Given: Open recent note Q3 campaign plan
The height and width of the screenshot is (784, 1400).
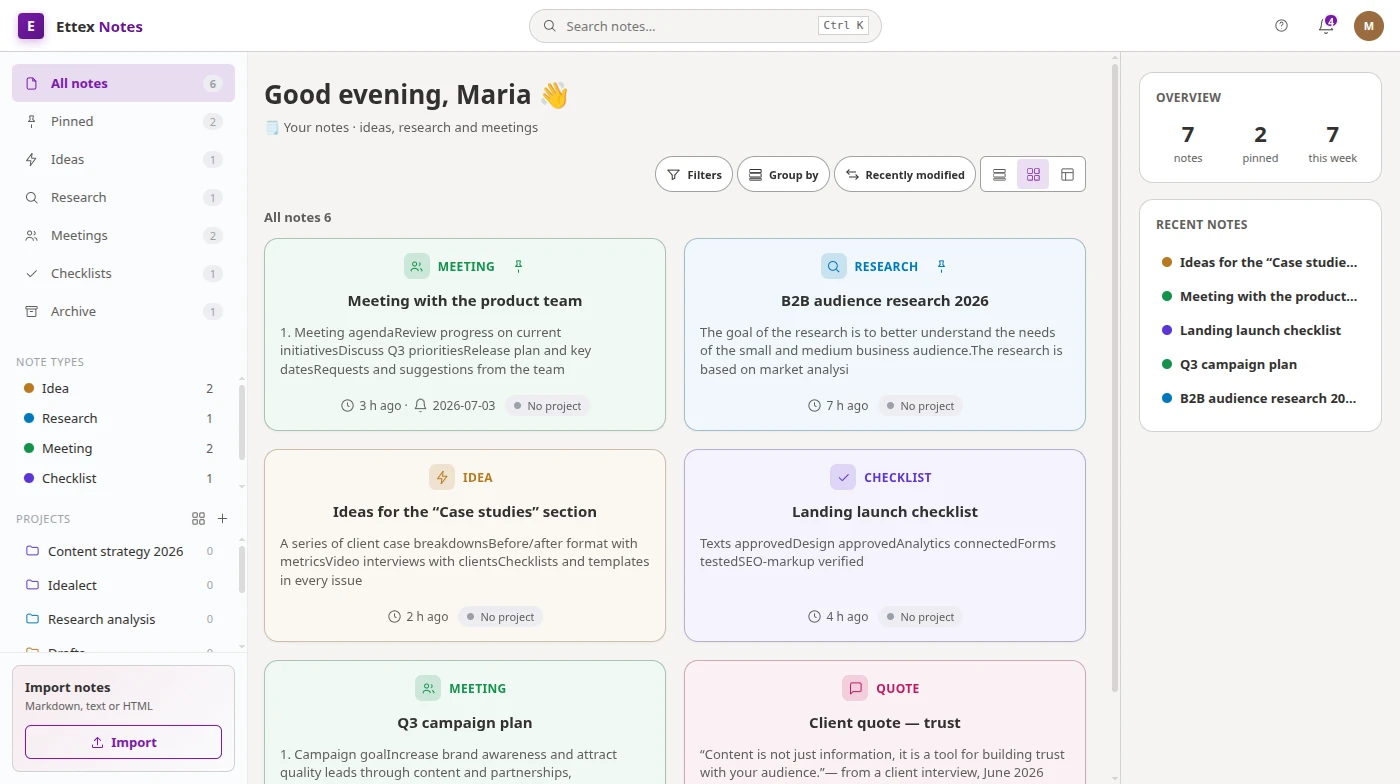Looking at the screenshot, I should pyautogui.click(x=1260, y=364).
